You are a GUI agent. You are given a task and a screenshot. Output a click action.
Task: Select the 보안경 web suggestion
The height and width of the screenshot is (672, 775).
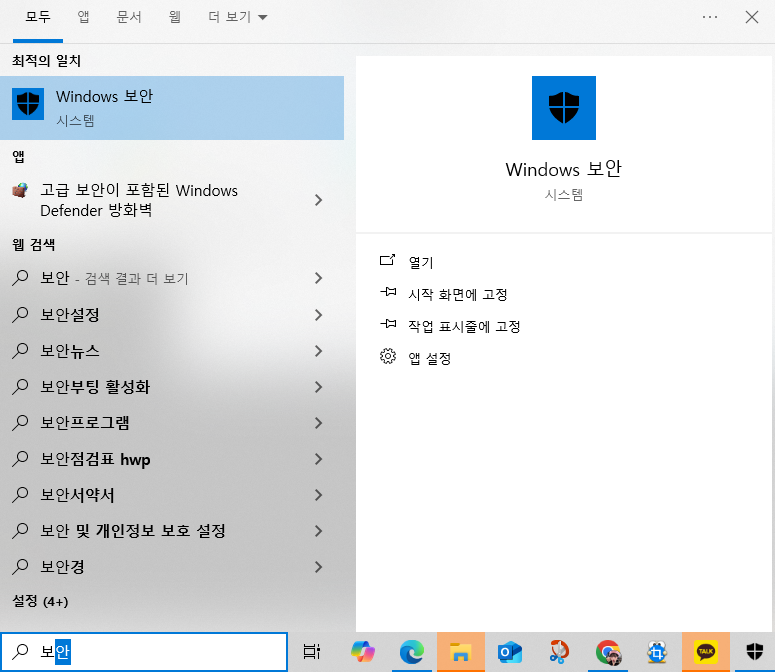point(172,567)
